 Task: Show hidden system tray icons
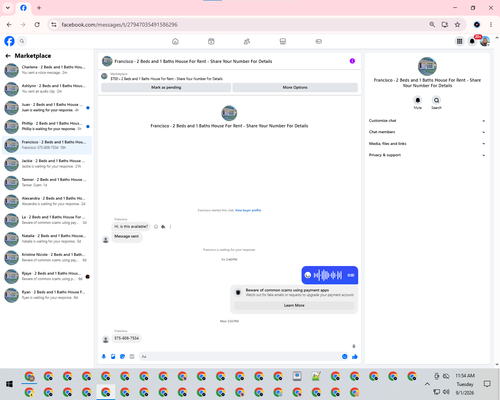click(427, 384)
